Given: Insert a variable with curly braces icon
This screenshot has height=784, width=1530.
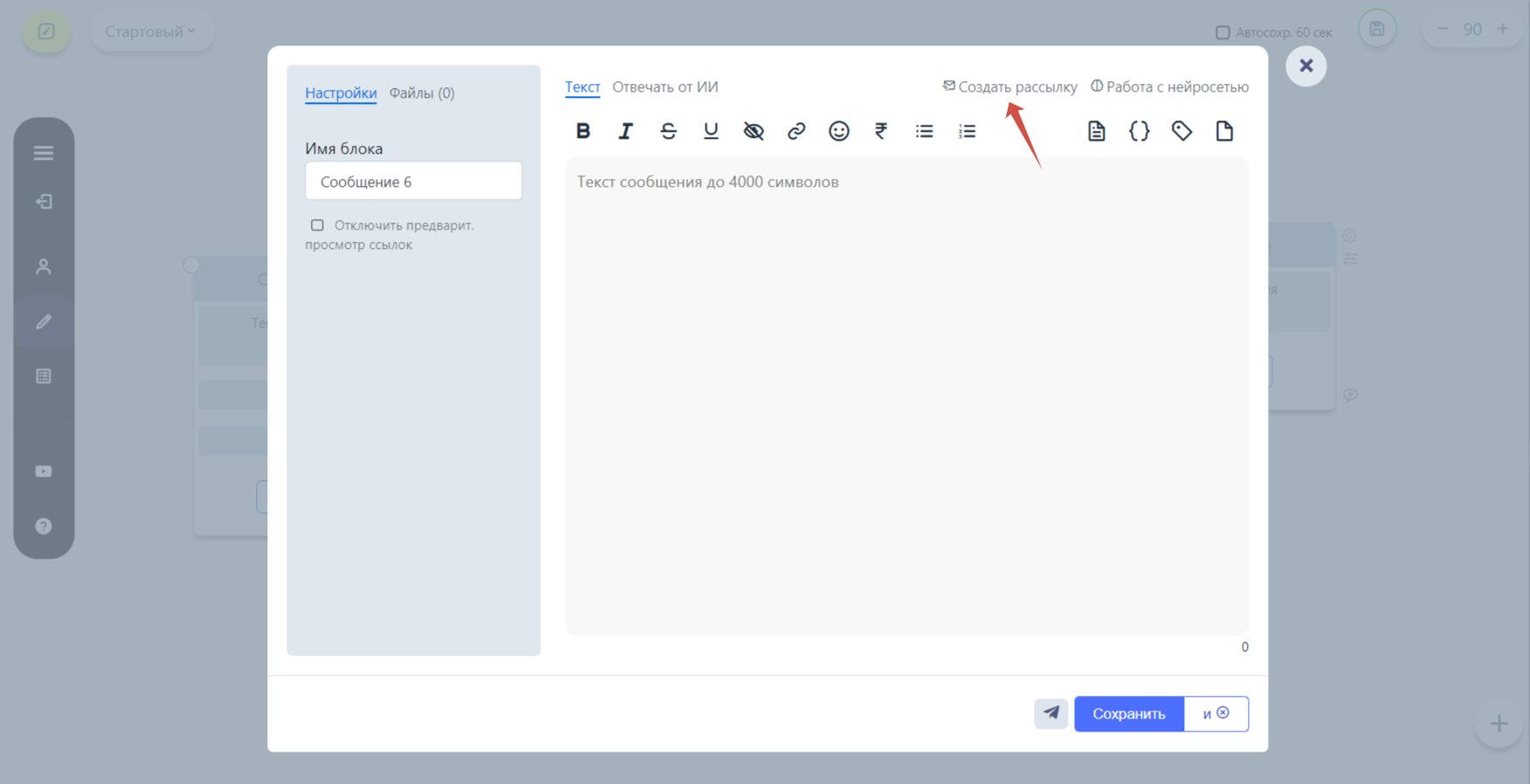Looking at the screenshot, I should [1139, 131].
